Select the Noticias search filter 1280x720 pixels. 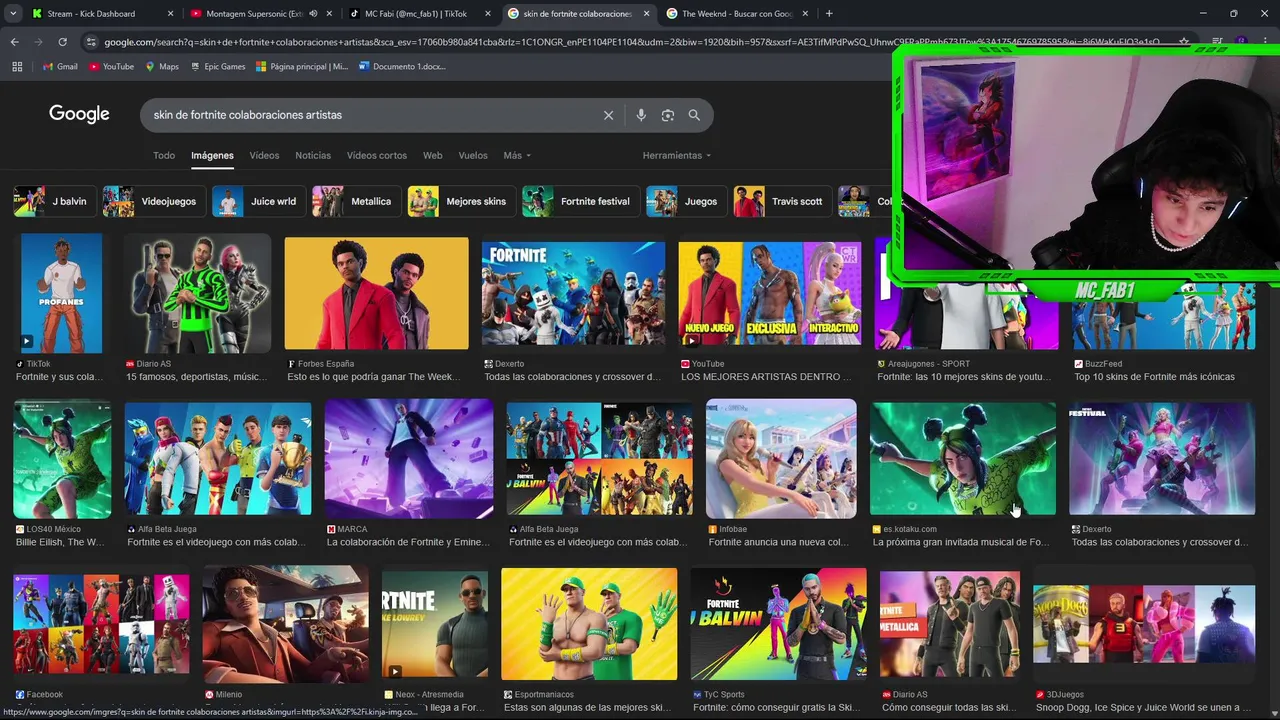coord(313,155)
